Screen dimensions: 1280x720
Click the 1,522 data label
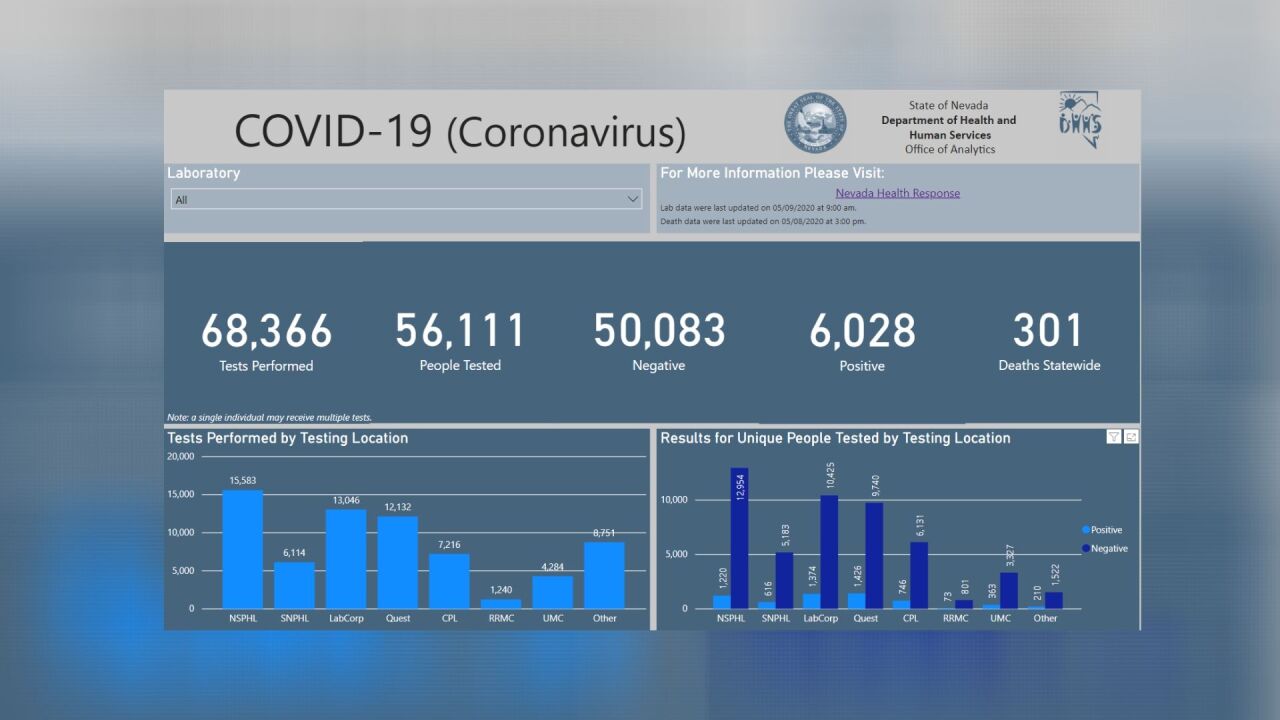1055,575
